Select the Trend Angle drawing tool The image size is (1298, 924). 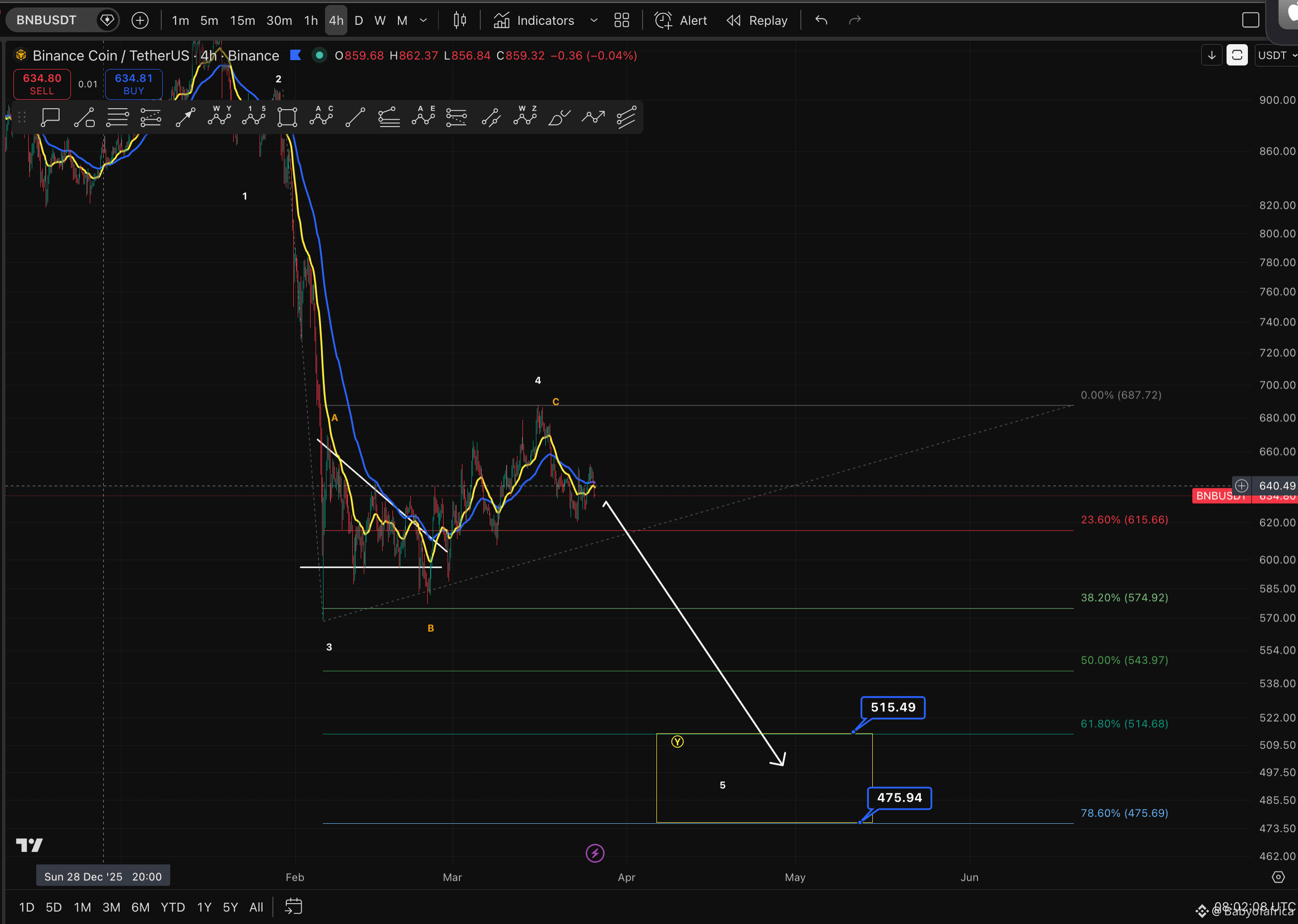pyautogui.click(x=84, y=117)
